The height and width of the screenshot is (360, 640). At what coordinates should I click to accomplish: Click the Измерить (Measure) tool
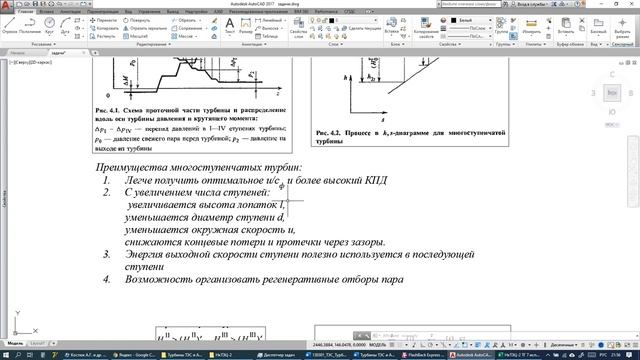[x=531, y=25]
